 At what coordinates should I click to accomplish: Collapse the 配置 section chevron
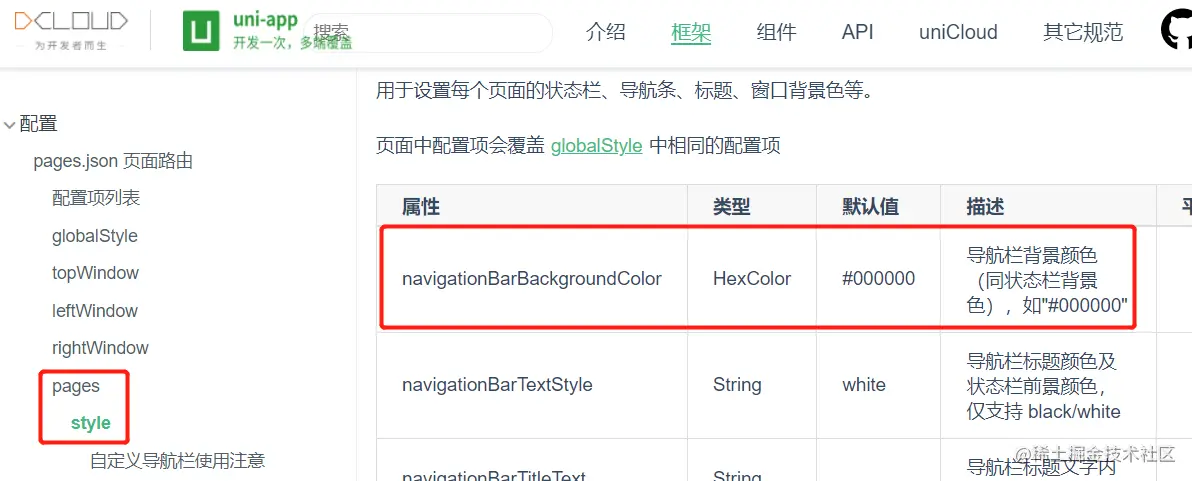coord(10,125)
